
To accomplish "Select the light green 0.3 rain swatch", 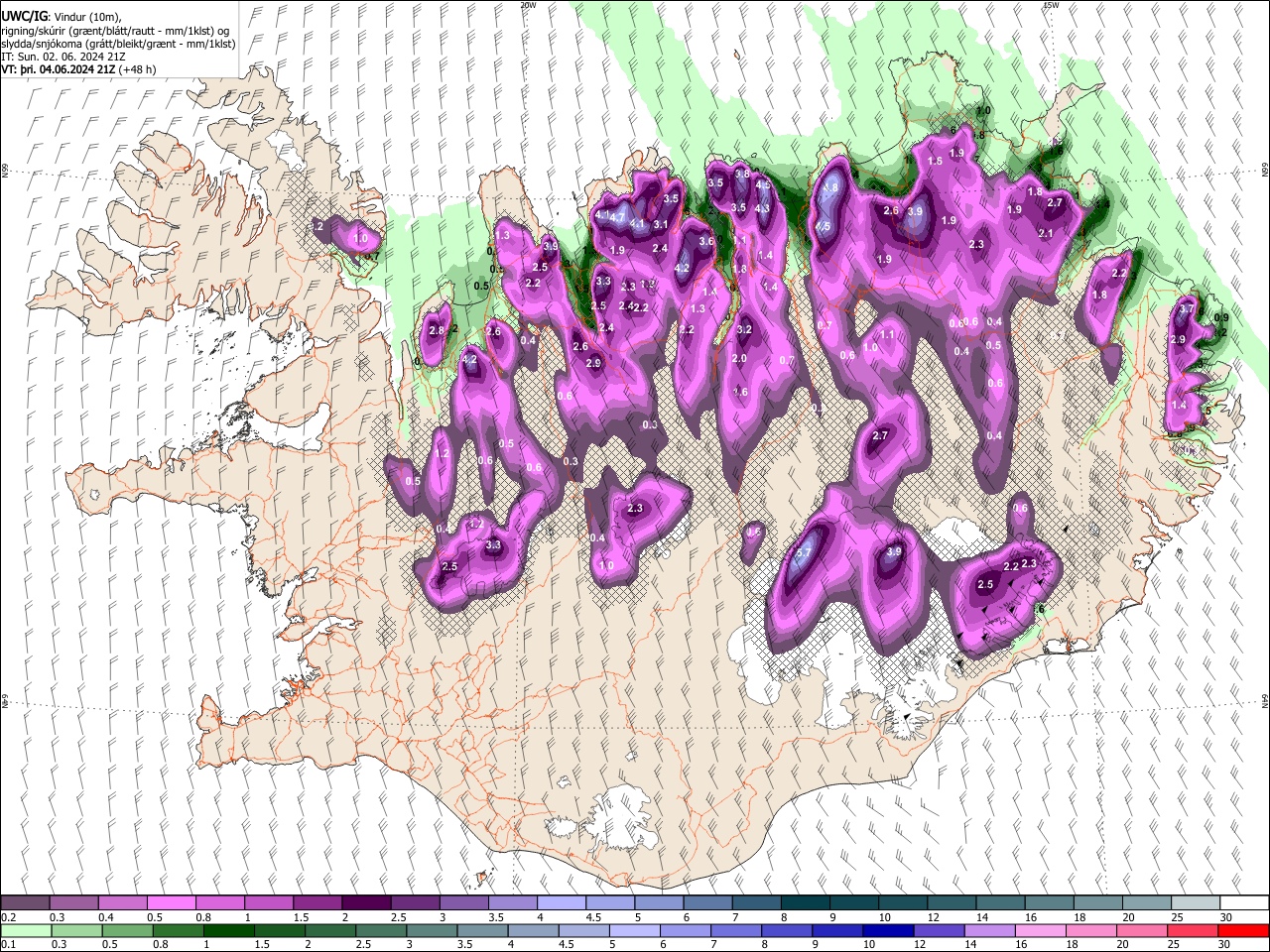I will click(x=74, y=931).
